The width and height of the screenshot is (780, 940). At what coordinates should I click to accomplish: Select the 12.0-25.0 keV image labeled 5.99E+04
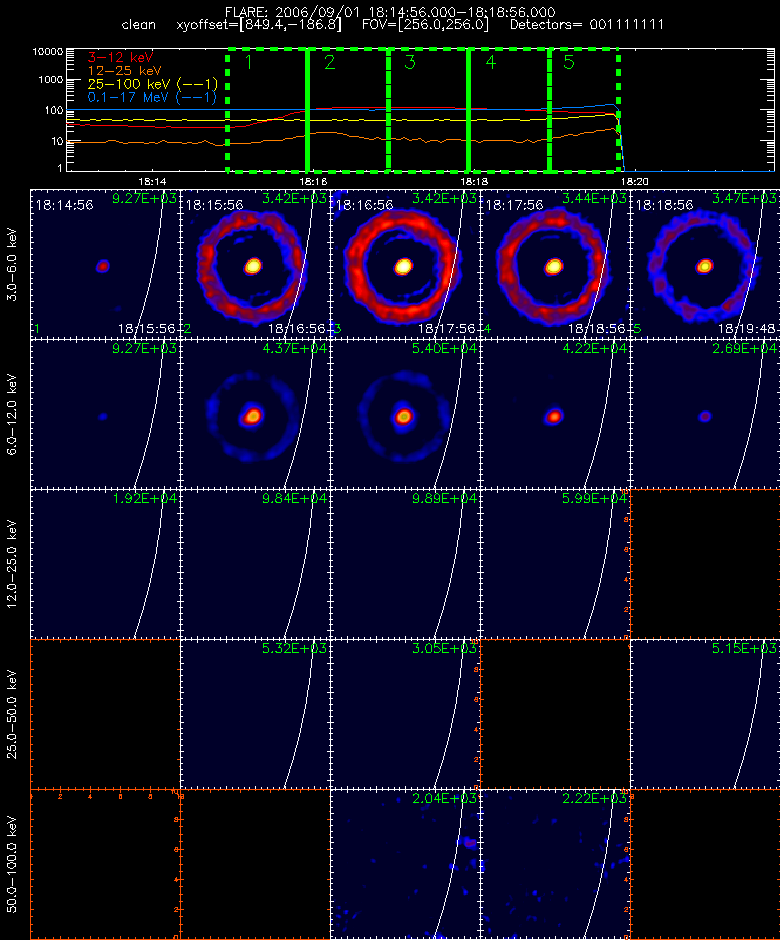click(555, 564)
